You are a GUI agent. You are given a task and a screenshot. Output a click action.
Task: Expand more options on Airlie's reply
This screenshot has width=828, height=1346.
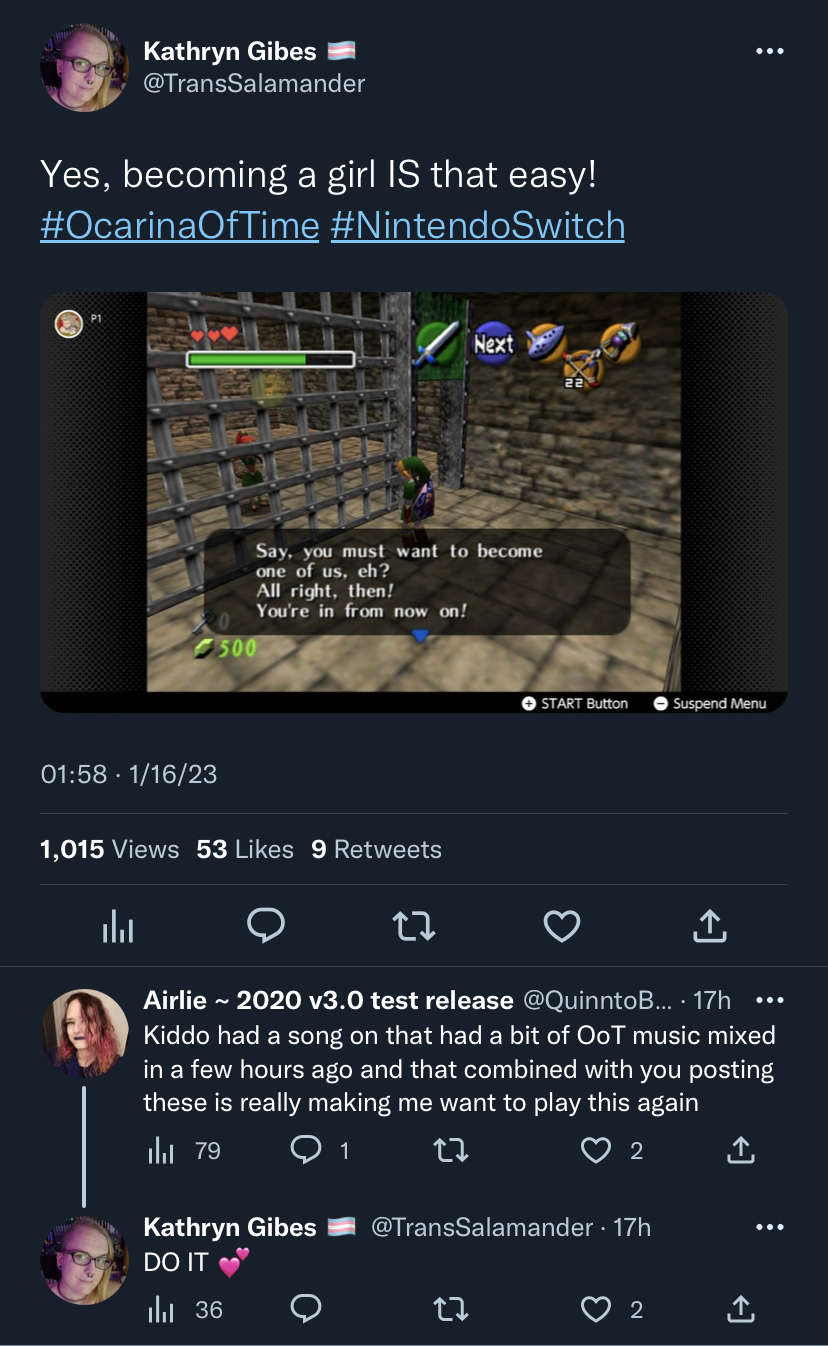pyautogui.click(x=769, y=1000)
